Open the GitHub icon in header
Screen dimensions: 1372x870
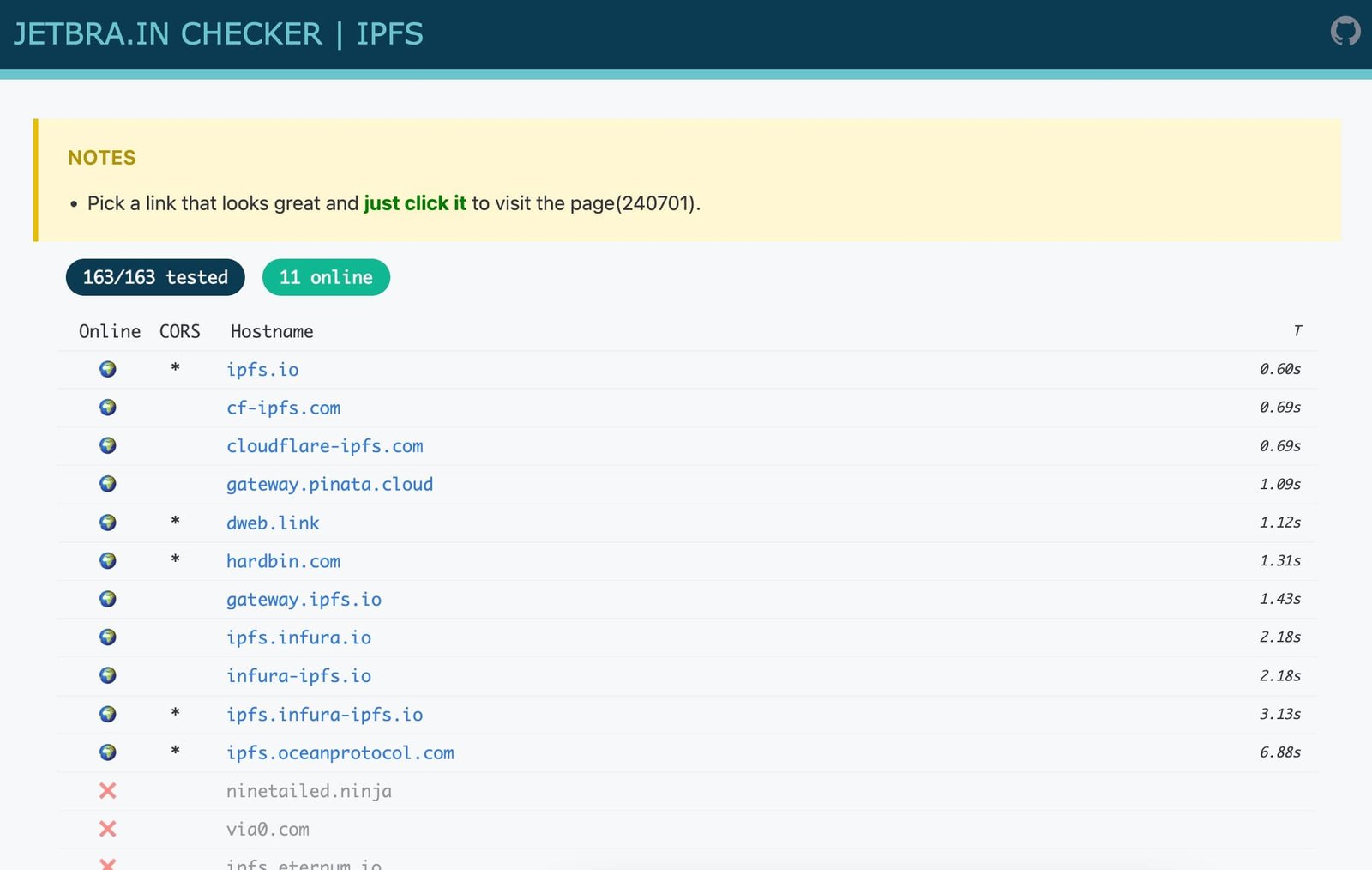click(1345, 32)
